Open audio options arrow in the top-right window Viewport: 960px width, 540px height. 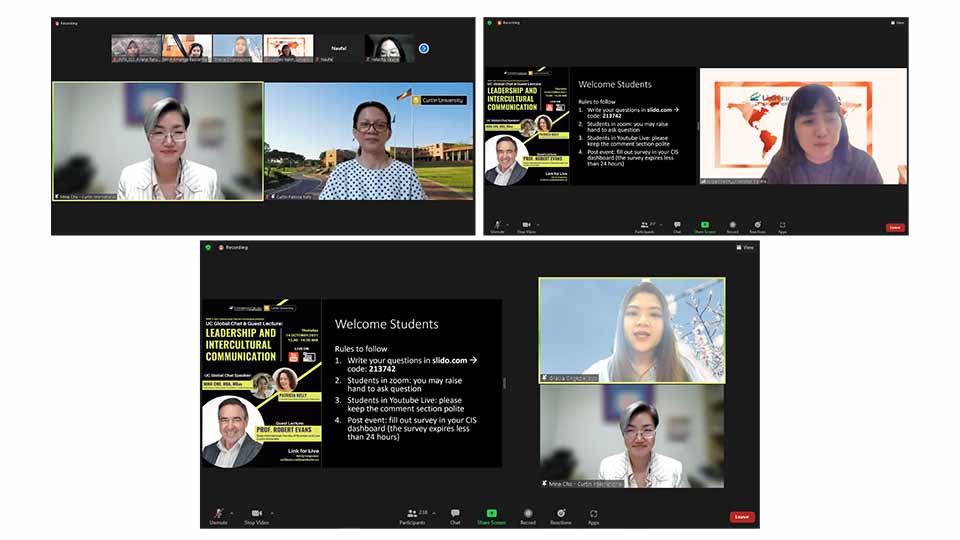point(508,225)
